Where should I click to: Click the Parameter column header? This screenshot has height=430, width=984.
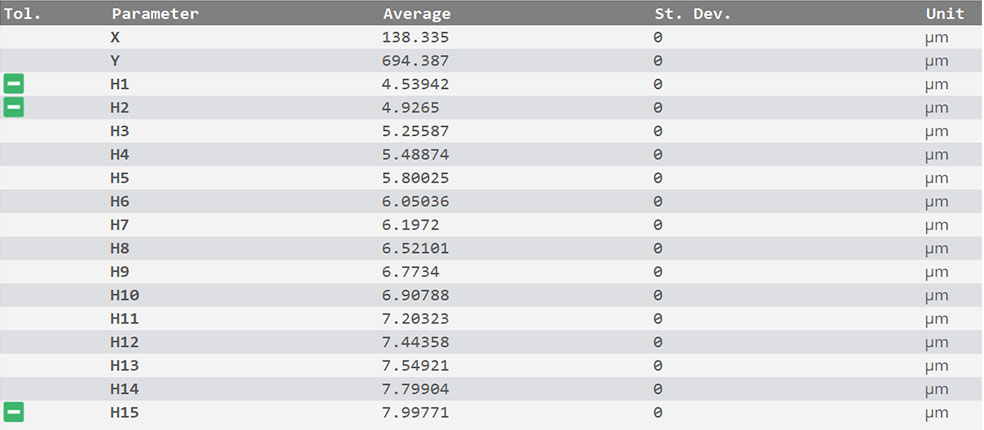155,14
